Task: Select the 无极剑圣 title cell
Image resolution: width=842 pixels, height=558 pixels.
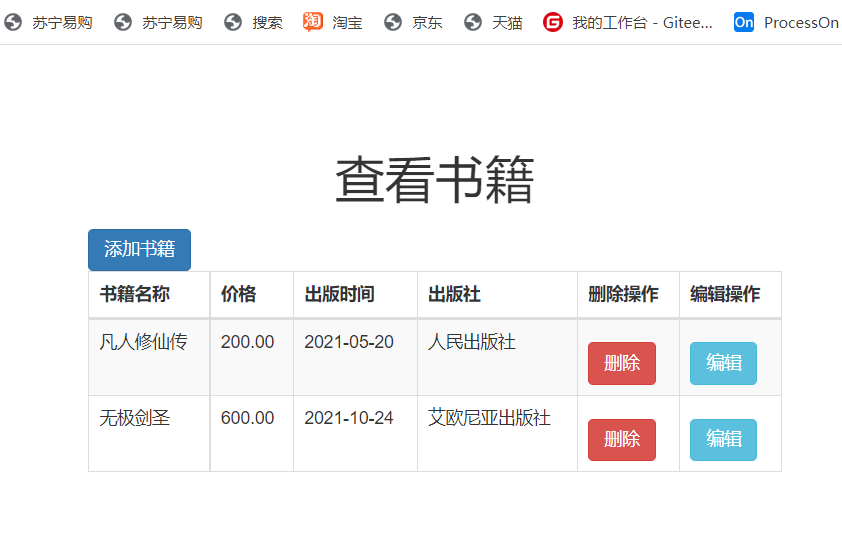Action: tap(149, 434)
